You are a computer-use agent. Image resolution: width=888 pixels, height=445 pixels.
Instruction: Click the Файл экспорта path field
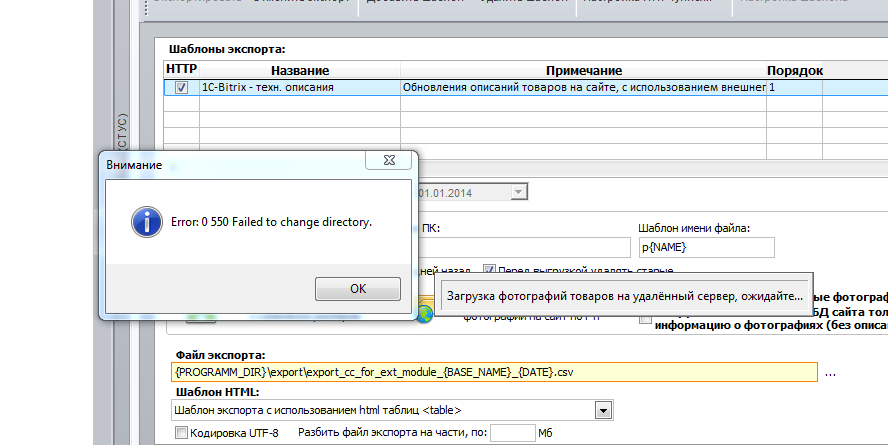tap(494, 372)
